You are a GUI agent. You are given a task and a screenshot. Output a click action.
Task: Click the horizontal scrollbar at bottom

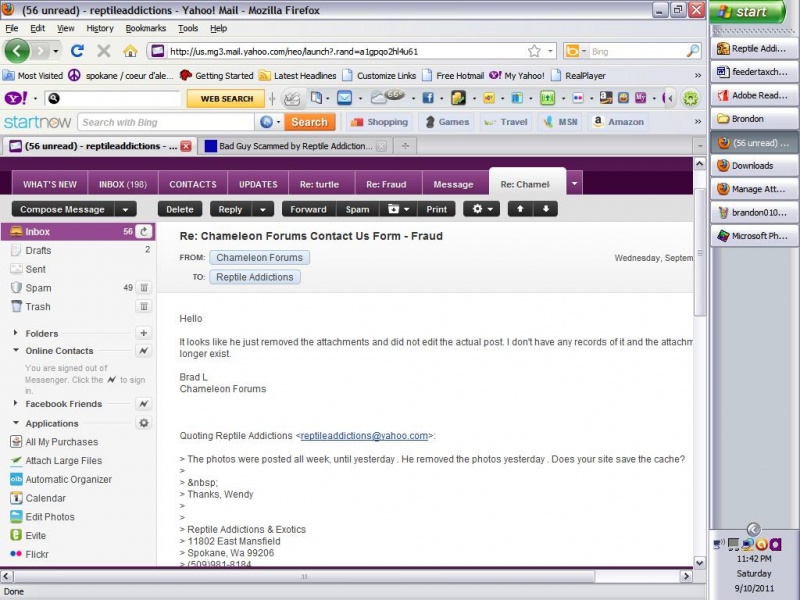(x=304, y=577)
